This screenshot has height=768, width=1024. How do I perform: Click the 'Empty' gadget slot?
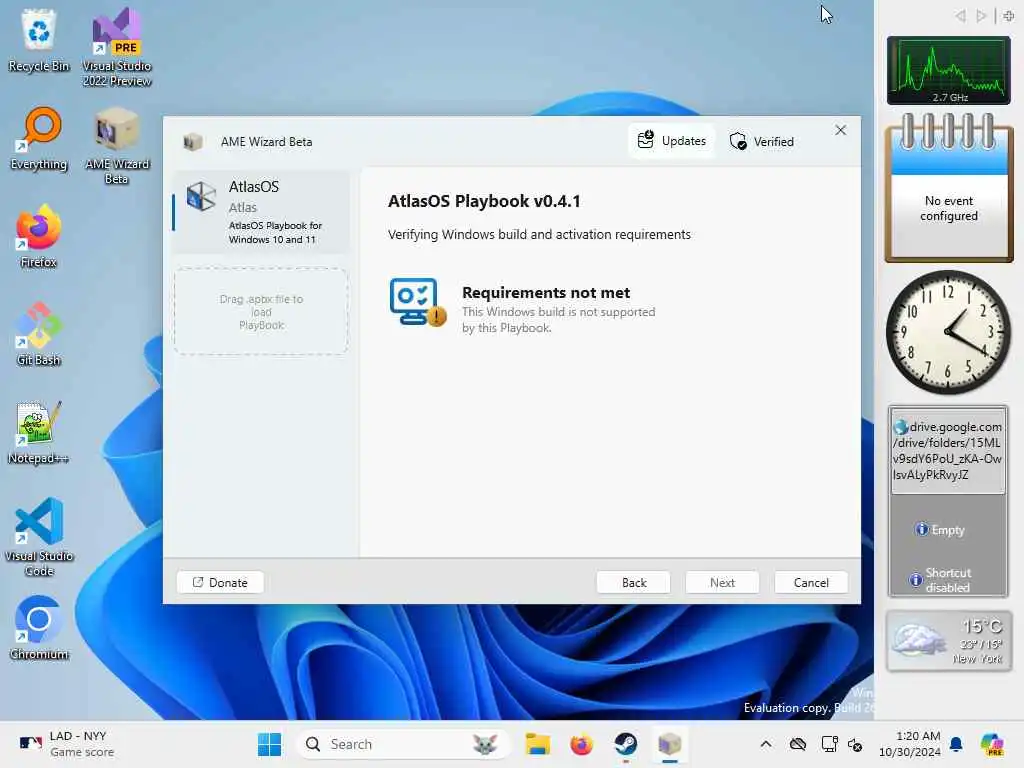point(940,530)
